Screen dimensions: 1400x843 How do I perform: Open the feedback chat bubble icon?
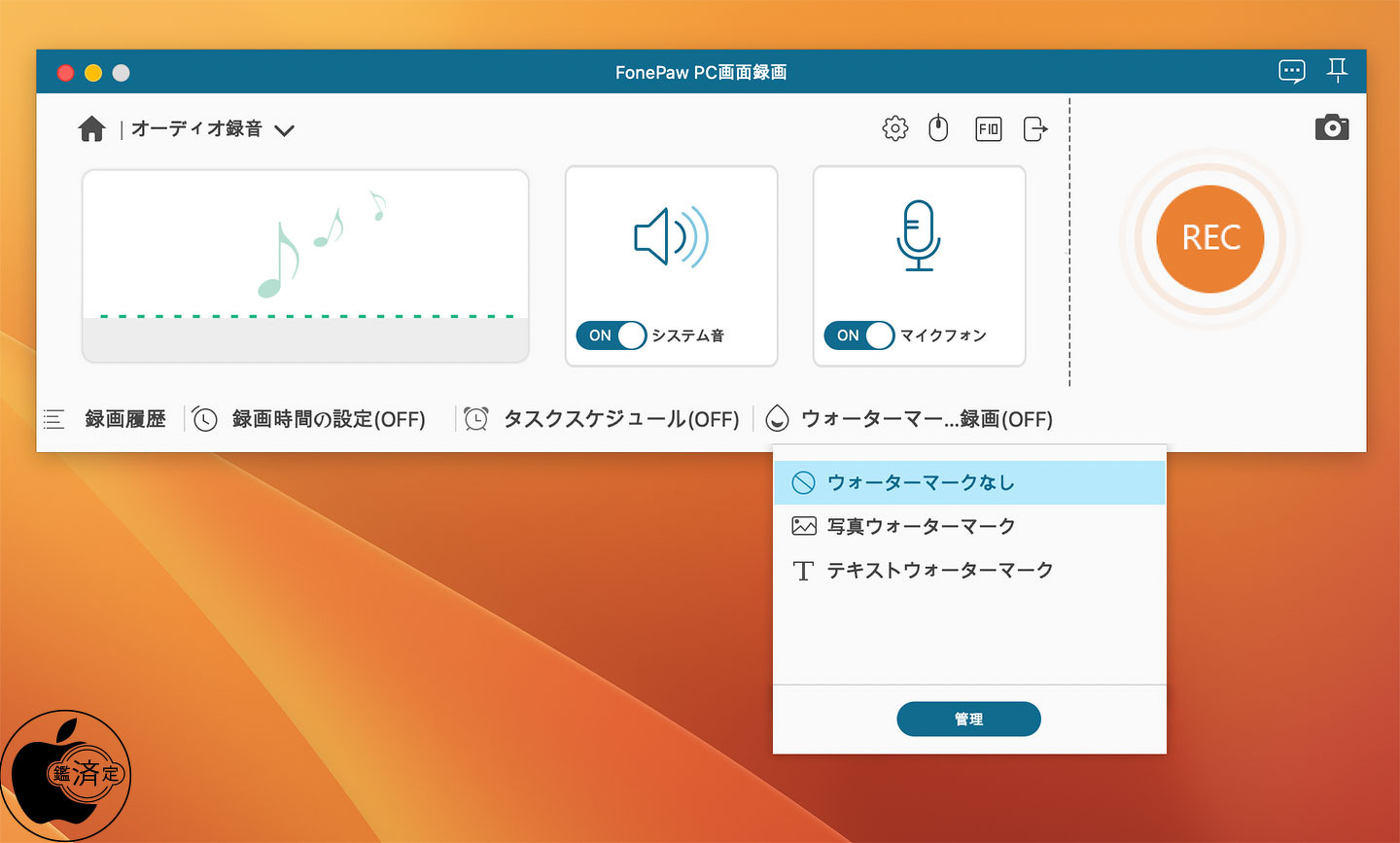1291,71
